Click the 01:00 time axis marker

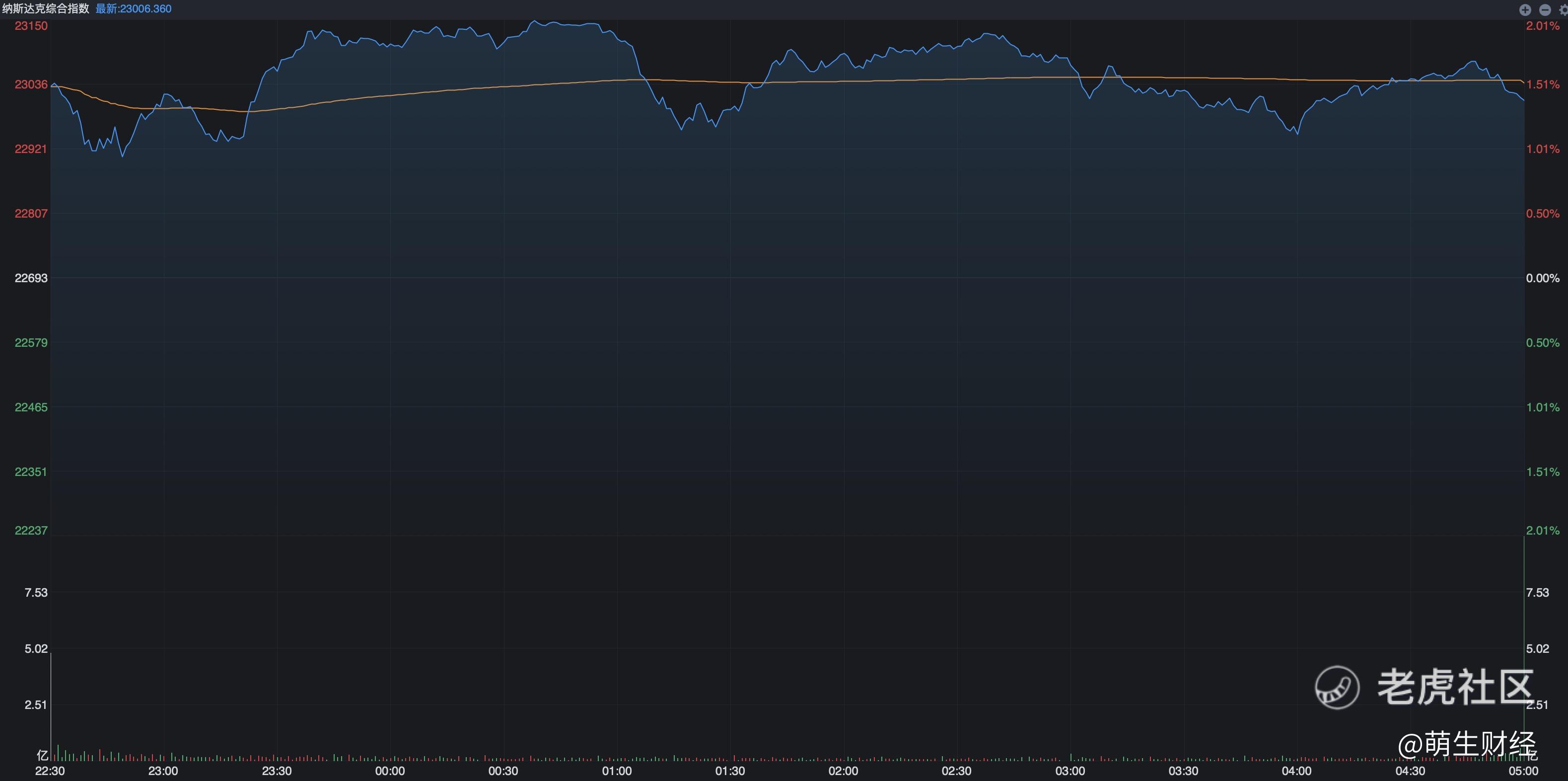[617, 771]
